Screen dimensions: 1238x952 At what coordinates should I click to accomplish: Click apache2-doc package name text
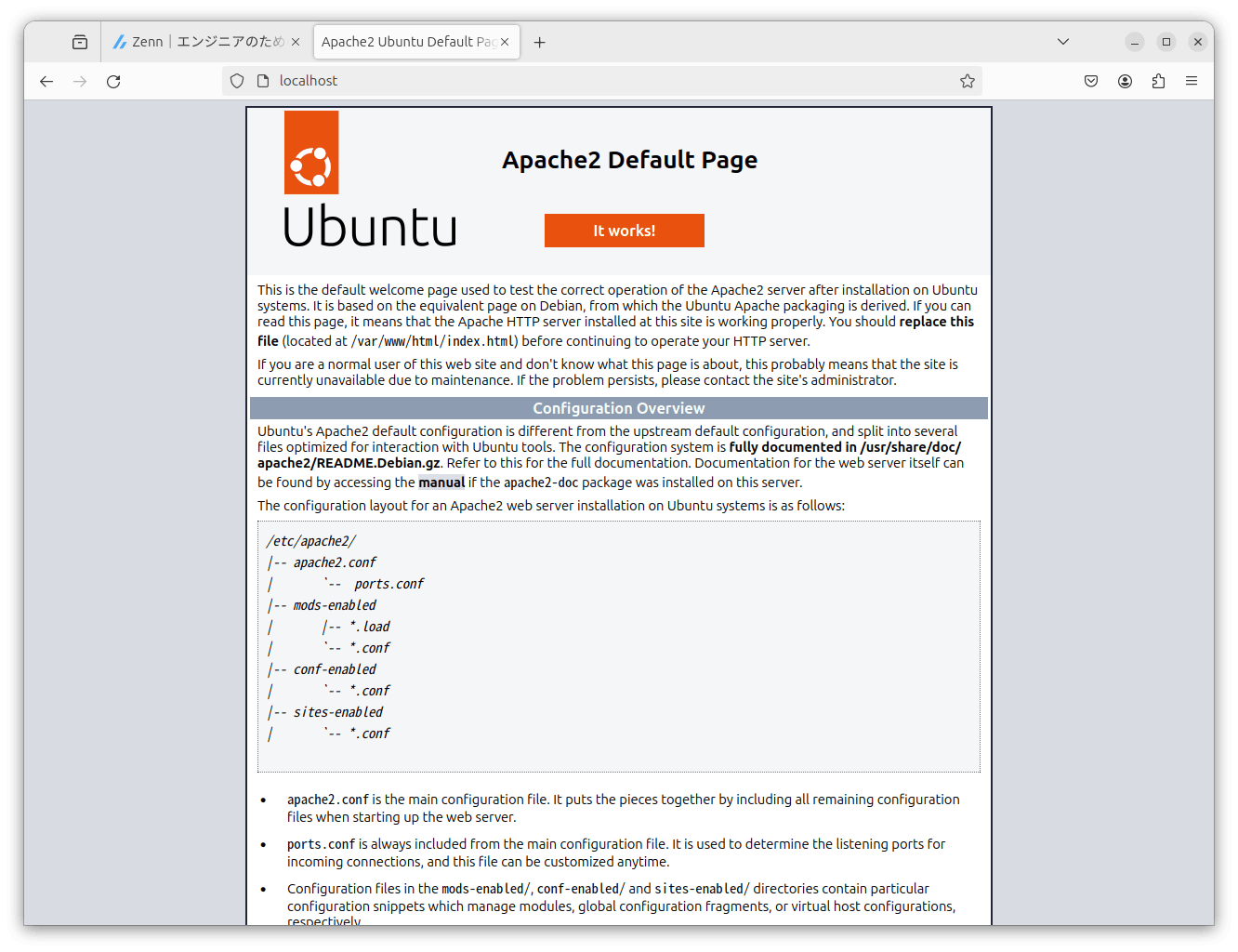tap(541, 483)
